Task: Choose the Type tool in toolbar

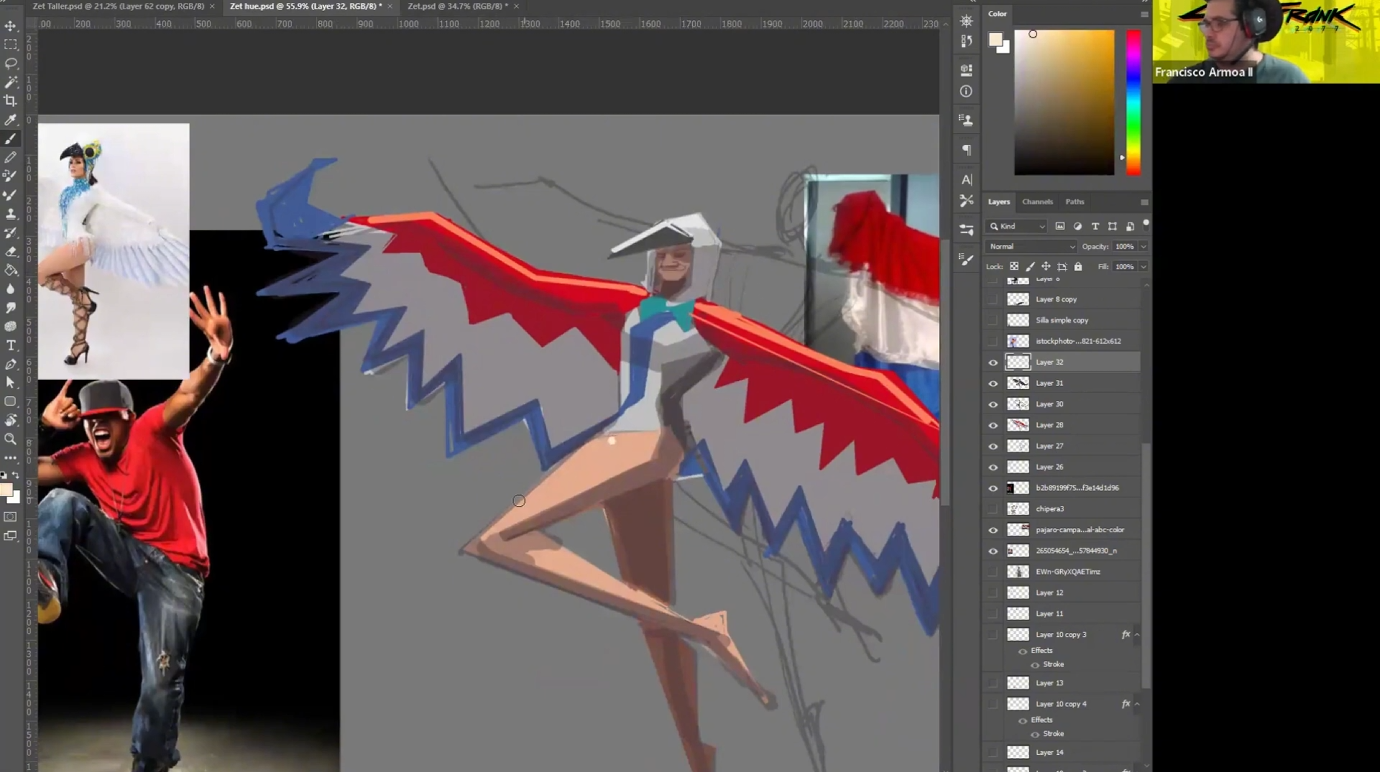Action: 11,345
